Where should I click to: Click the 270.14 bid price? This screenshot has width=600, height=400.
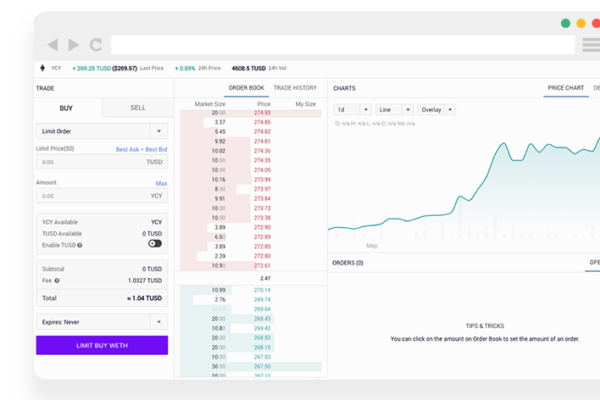tap(262, 291)
